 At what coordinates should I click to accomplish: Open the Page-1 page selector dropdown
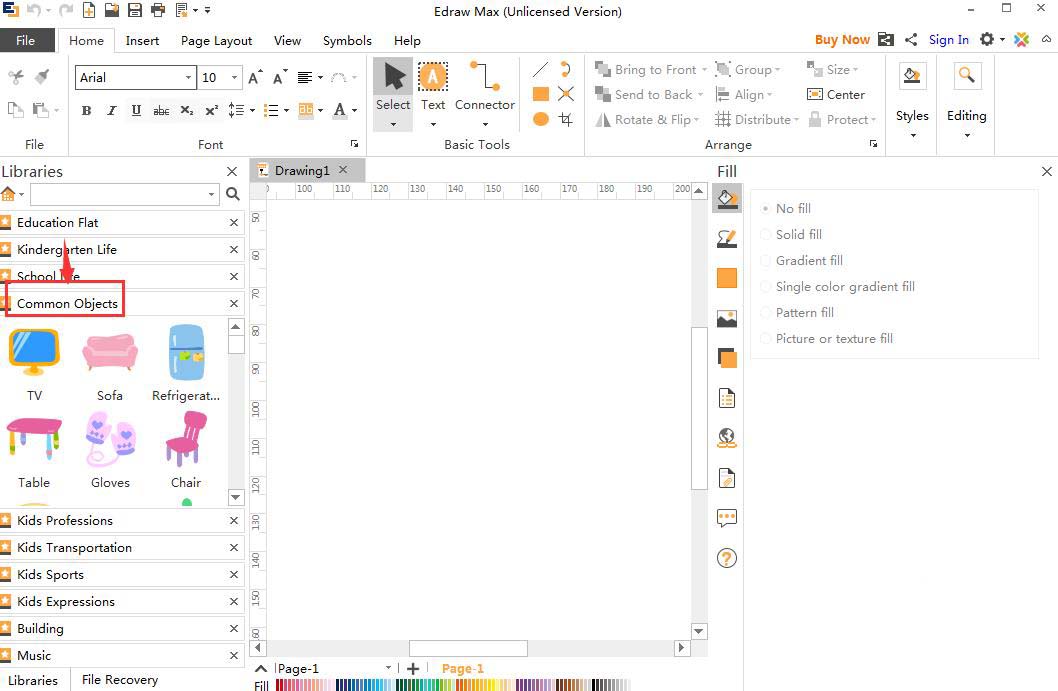coord(388,668)
